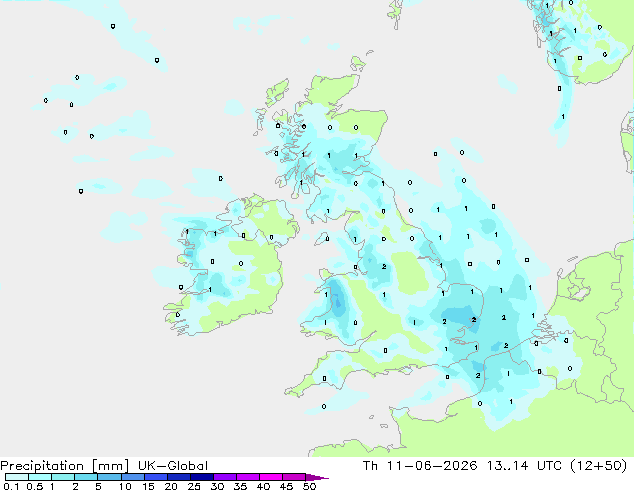The width and height of the screenshot is (634, 490).
Task: Click the 5–10 mm legend color swatch
Action: [109, 477]
